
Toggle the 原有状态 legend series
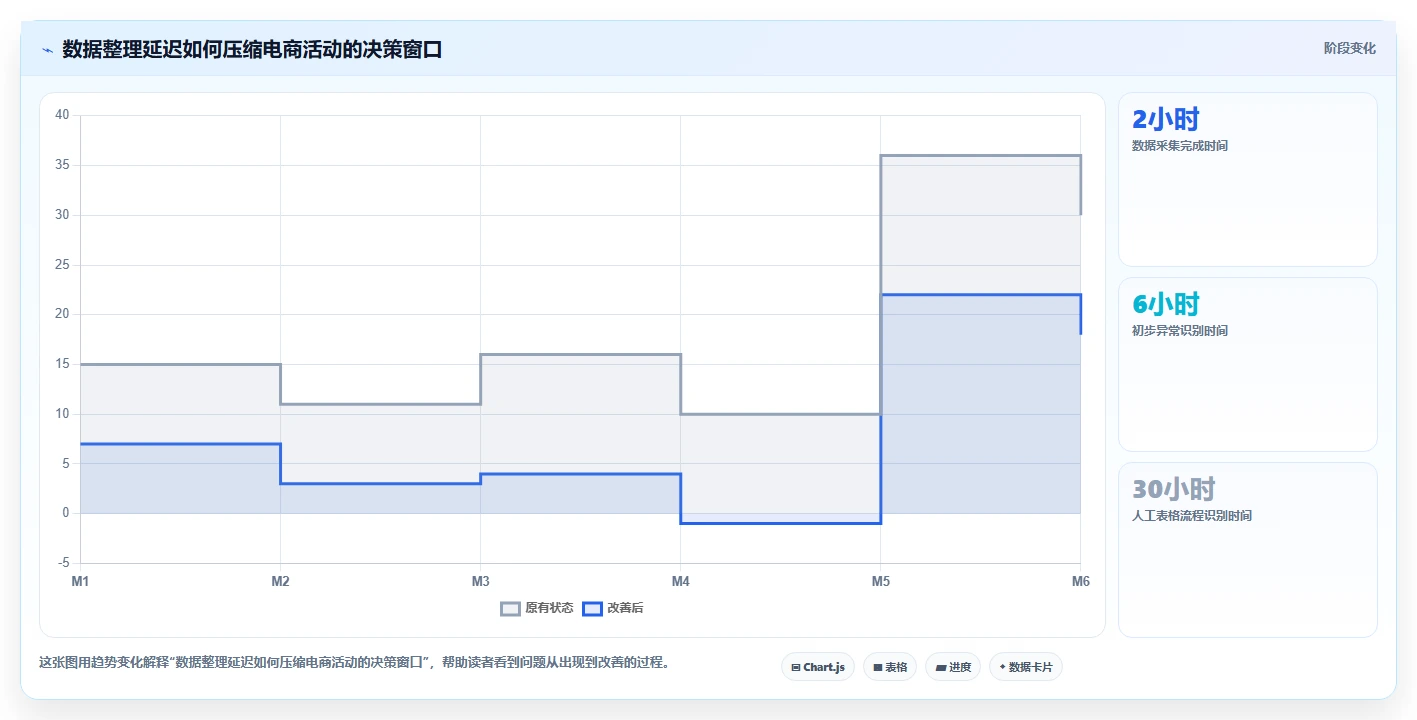click(x=537, y=608)
